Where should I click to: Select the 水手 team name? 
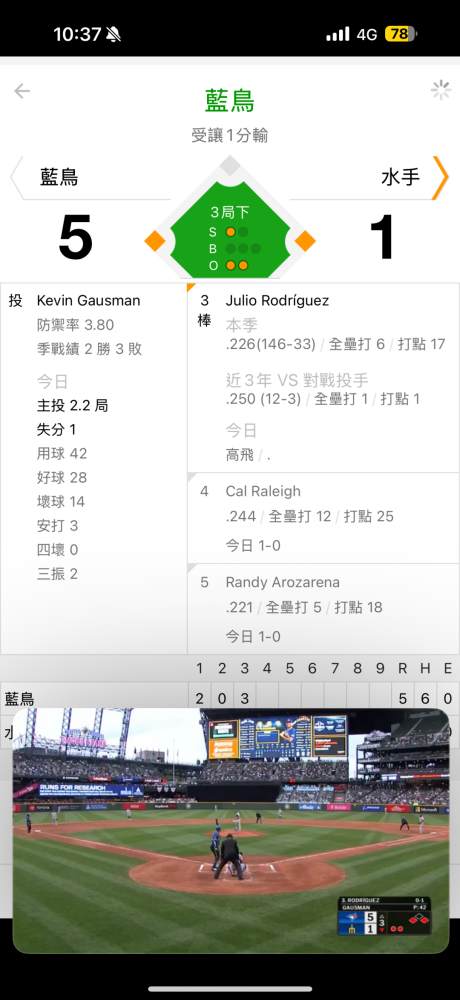401,177
